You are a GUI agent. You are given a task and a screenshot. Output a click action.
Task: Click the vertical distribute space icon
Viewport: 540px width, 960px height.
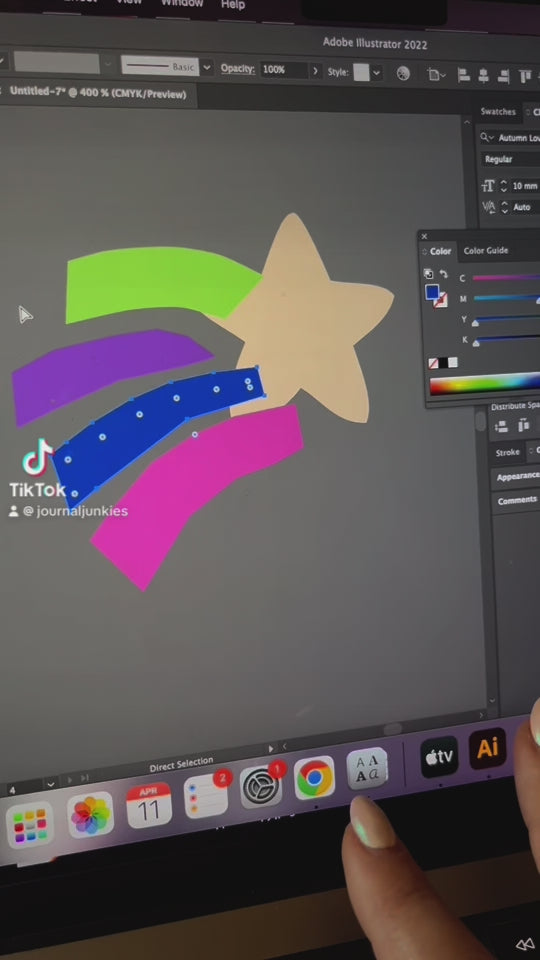point(501,426)
